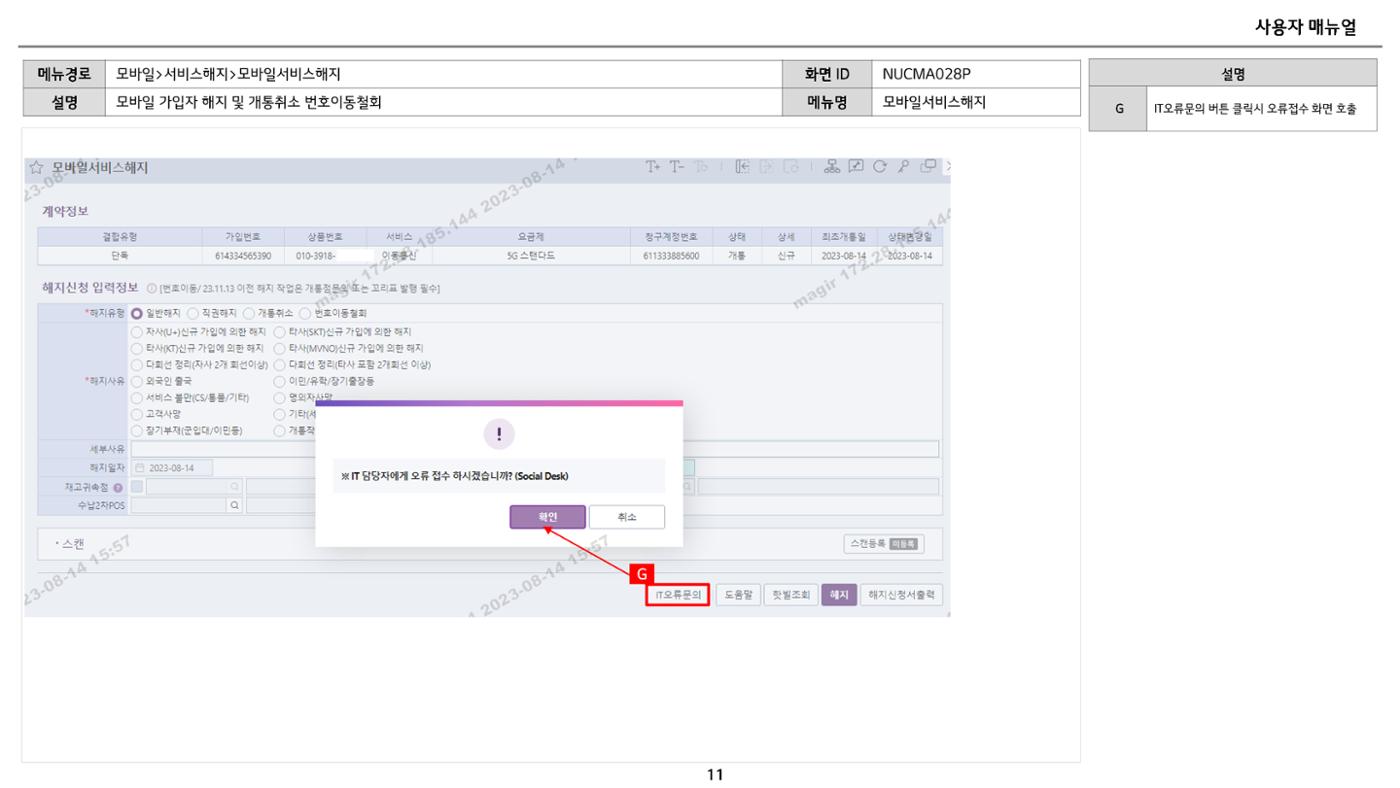This screenshot has height=788, width=1400.
Task: Choose 외국인 출국 as cancellation reason
Action: point(138,381)
